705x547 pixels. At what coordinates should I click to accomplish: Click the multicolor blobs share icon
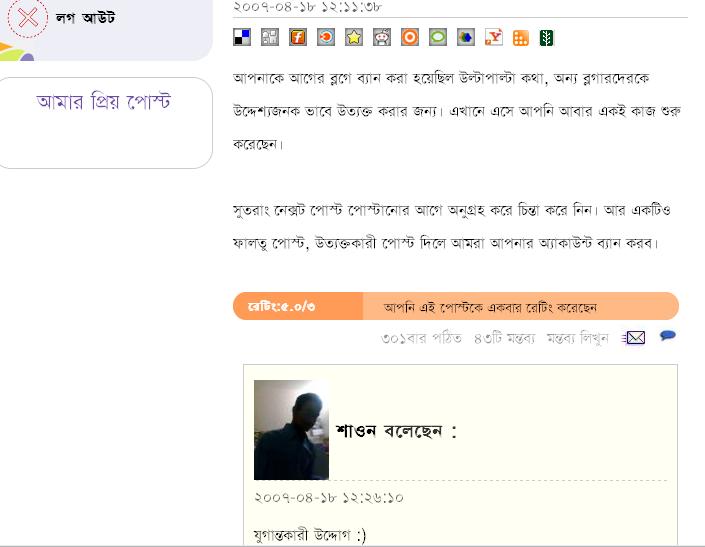tap(466, 37)
